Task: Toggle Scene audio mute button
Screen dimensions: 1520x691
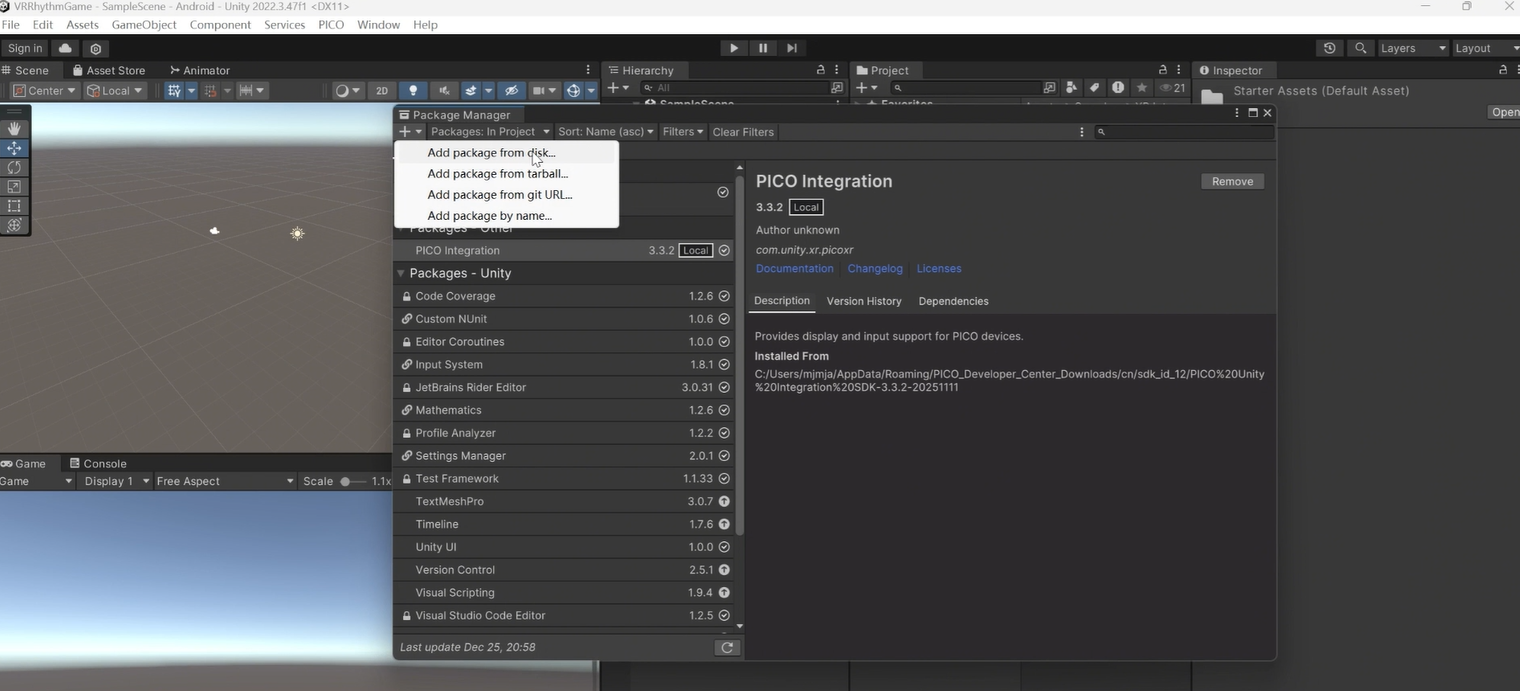Action: 444,90
